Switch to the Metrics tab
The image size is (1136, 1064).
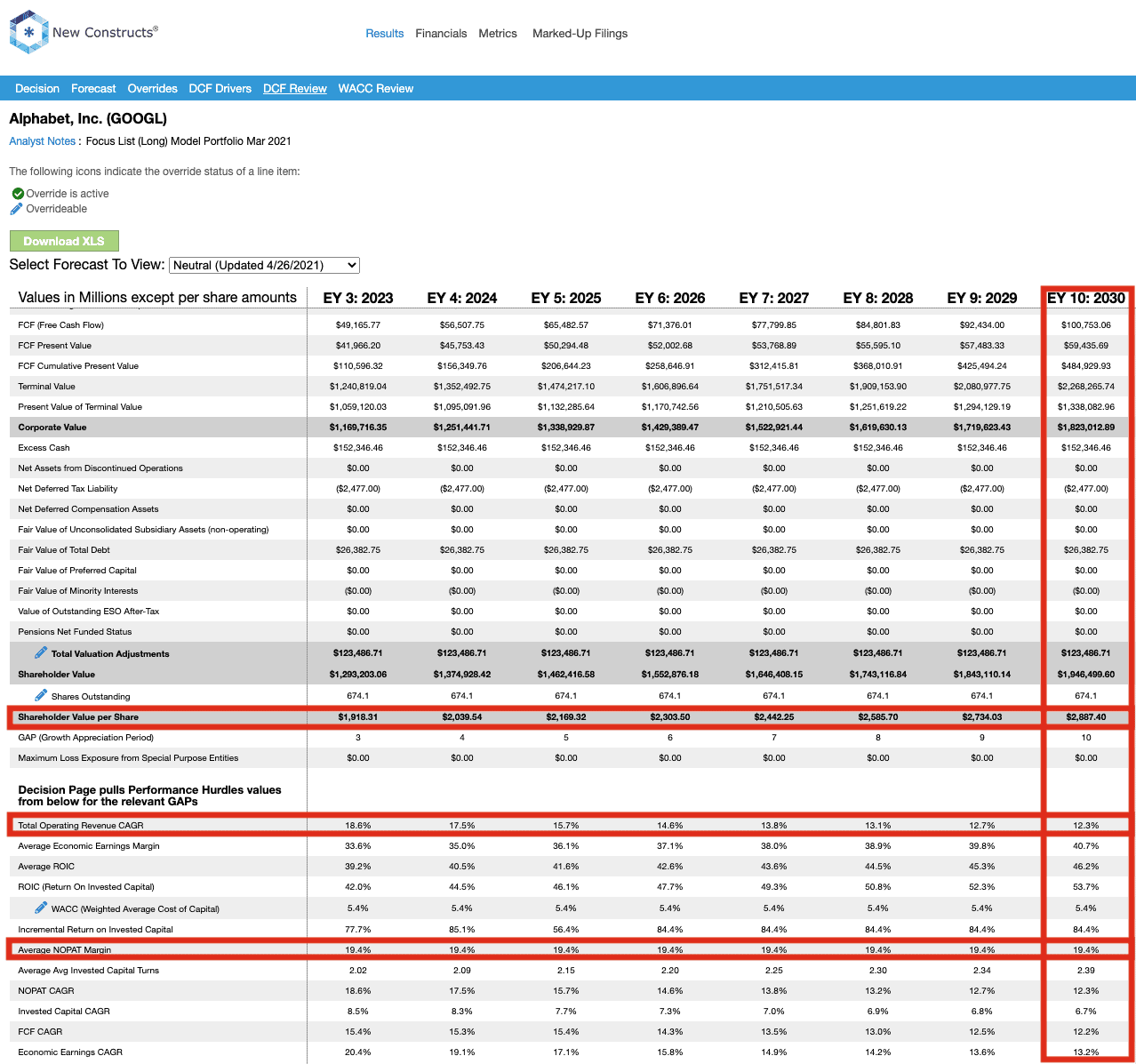click(498, 34)
